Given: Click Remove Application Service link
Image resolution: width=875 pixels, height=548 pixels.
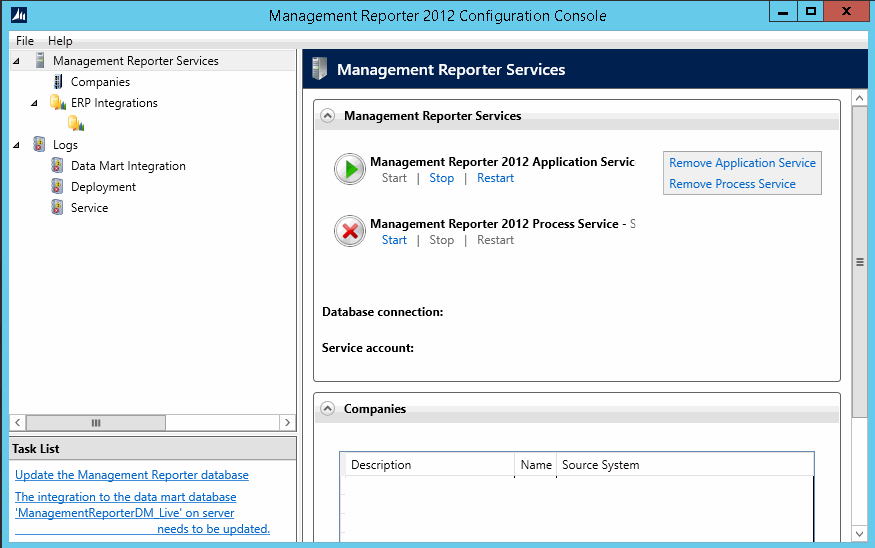Looking at the screenshot, I should pyautogui.click(x=742, y=163).
